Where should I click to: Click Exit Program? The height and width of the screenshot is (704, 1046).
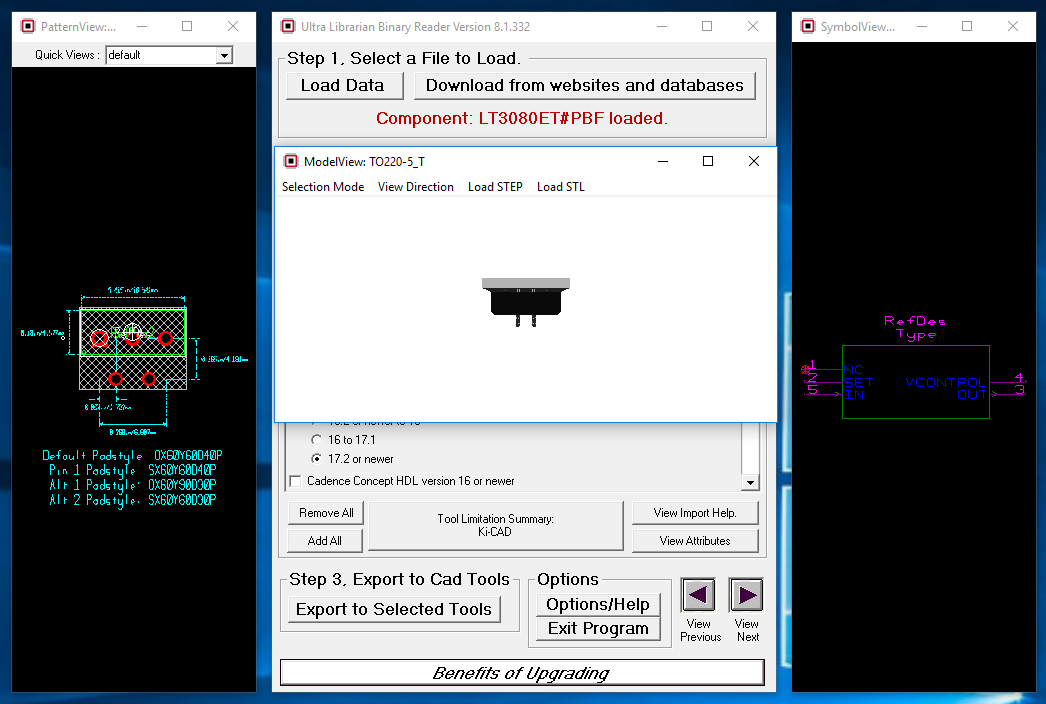click(598, 629)
